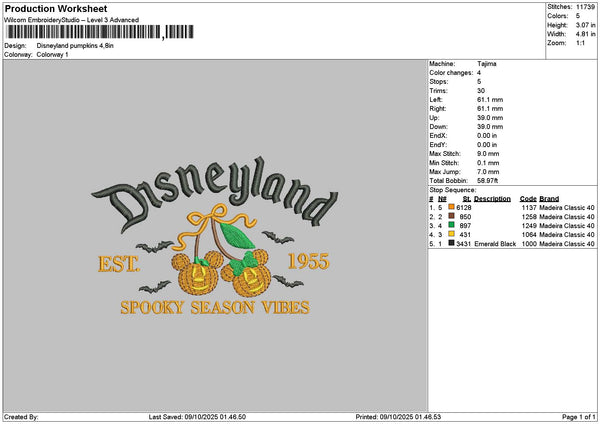Click the 'EST.' text in the design
Image resolution: width=600 pixels, height=424 pixels.
point(119,264)
